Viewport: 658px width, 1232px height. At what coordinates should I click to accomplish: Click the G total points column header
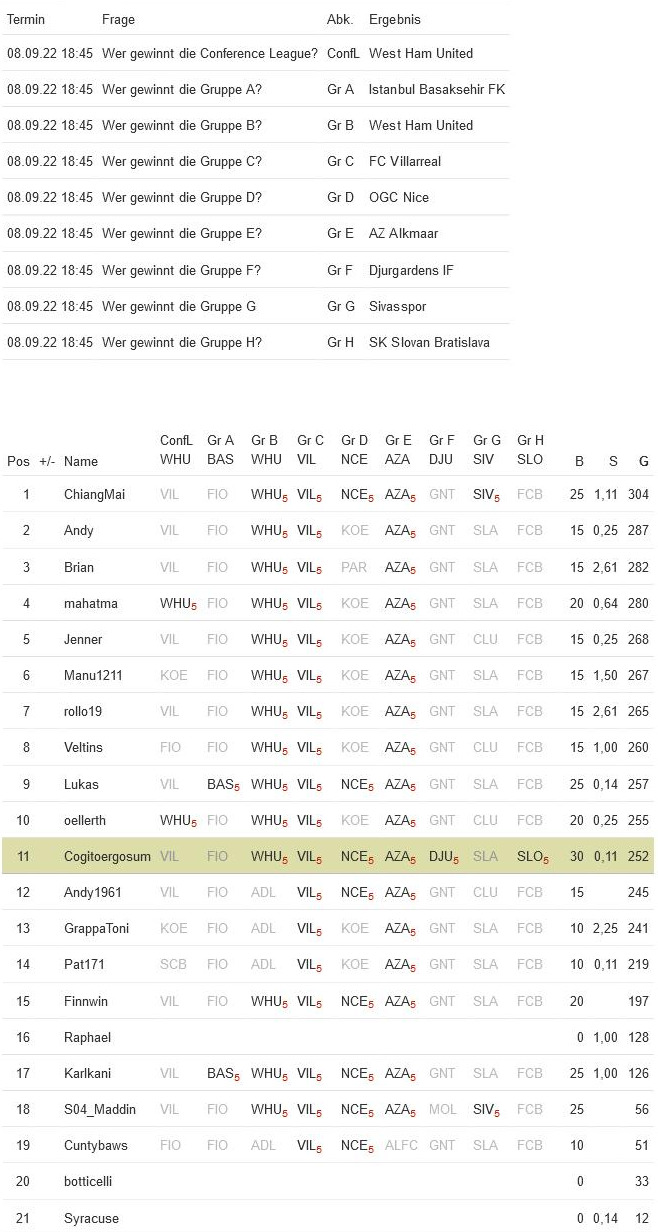tap(643, 461)
